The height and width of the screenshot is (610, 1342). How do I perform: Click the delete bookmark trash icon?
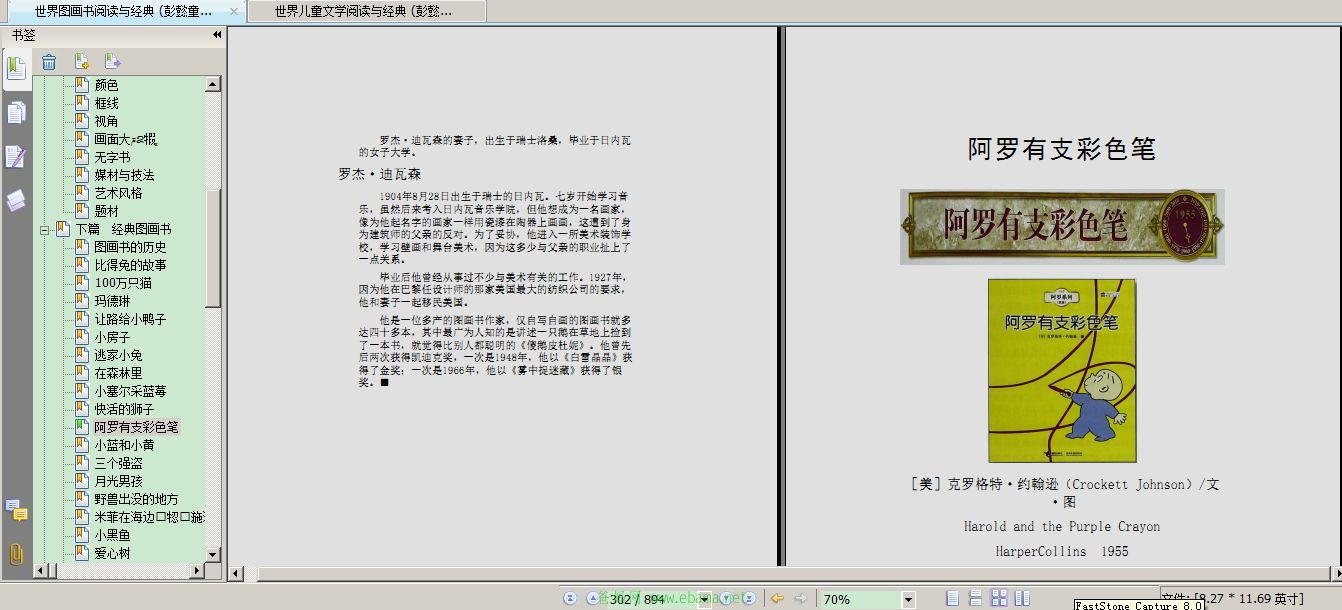coord(49,62)
